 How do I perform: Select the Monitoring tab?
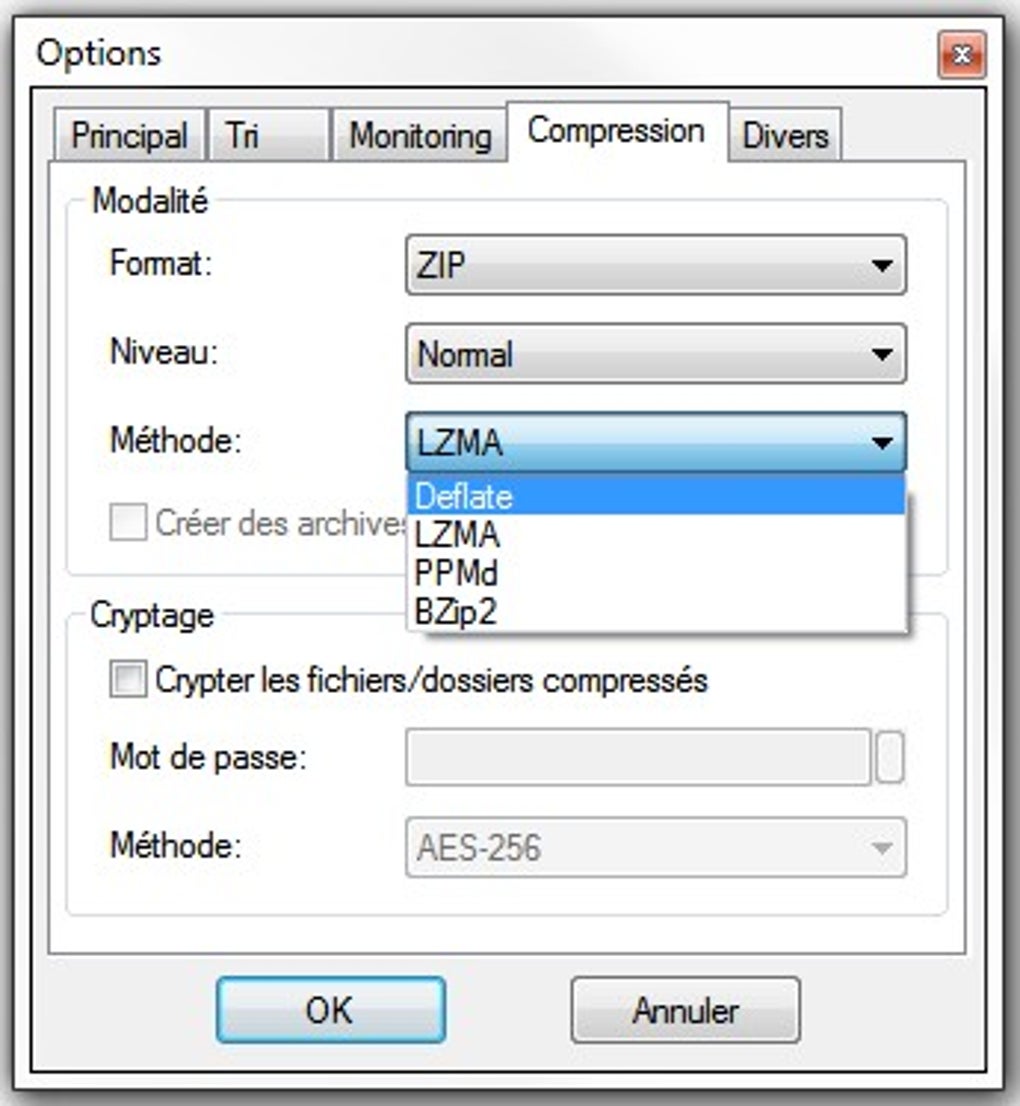pos(419,135)
